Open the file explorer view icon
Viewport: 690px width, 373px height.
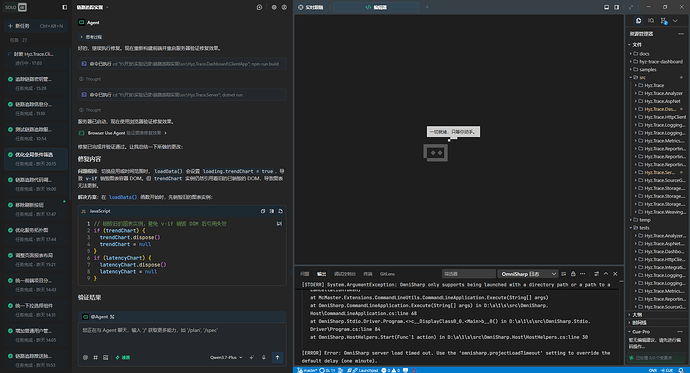639,21
